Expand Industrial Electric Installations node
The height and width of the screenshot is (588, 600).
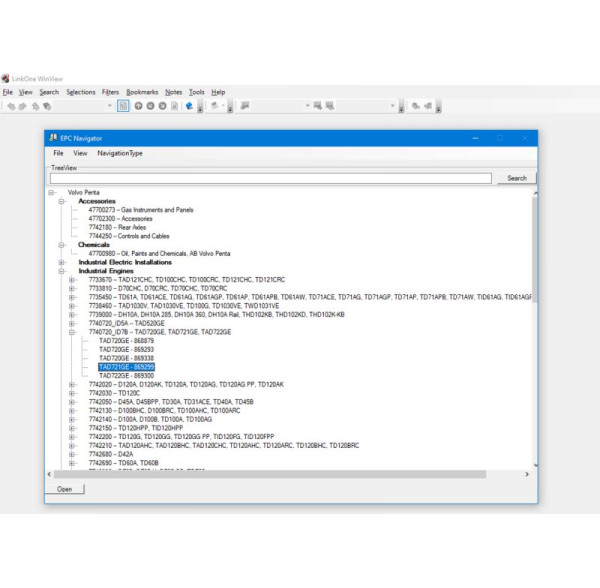click(x=61, y=262)
